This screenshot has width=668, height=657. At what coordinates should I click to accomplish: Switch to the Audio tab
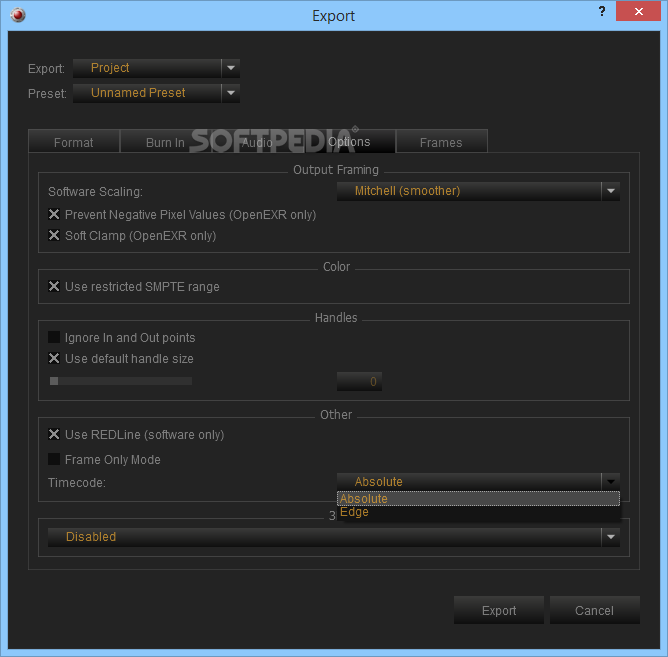click(257, 142)
